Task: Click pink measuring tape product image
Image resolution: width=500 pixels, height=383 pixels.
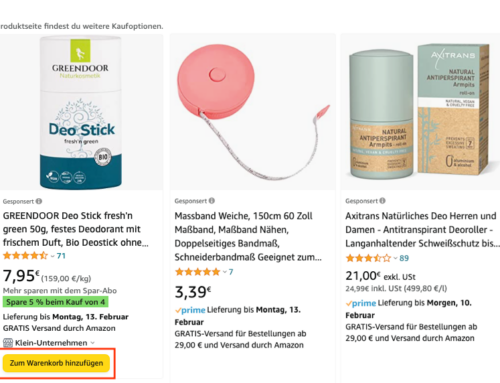Action: pyautogui.click(x=253, y=112)
